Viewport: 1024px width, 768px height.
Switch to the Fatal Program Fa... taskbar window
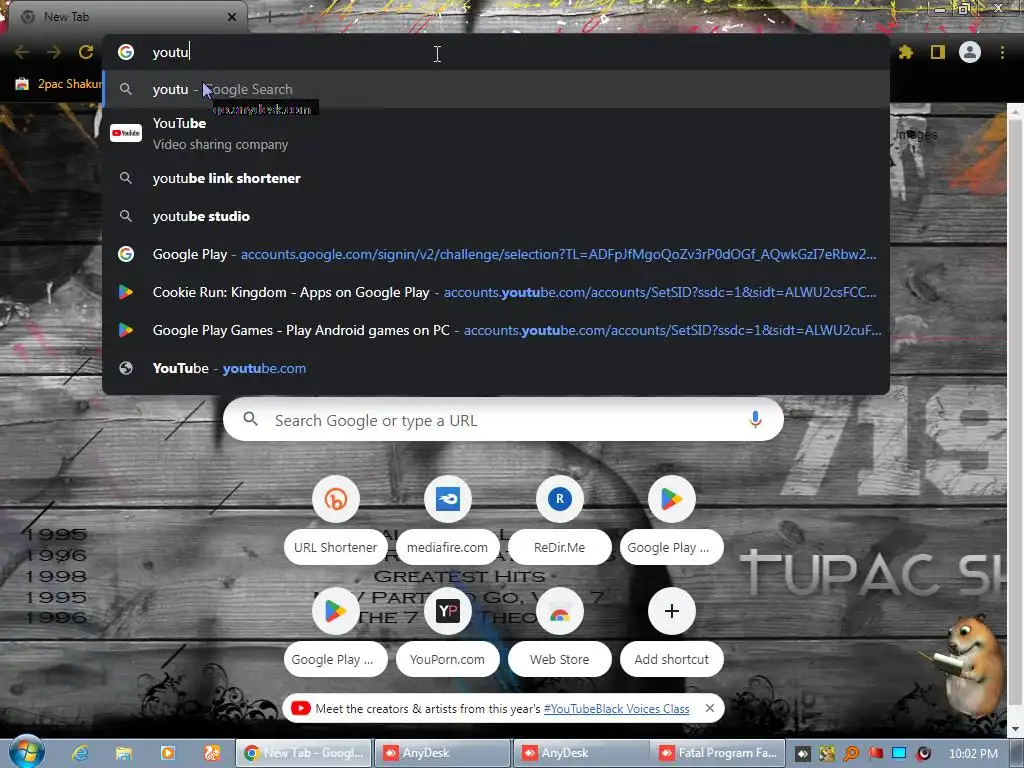[x=718, y=753]
